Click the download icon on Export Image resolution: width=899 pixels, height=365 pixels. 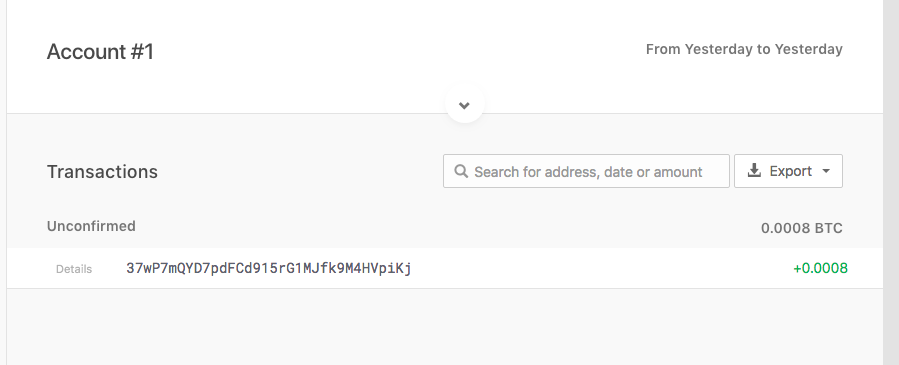pos(754,170)
